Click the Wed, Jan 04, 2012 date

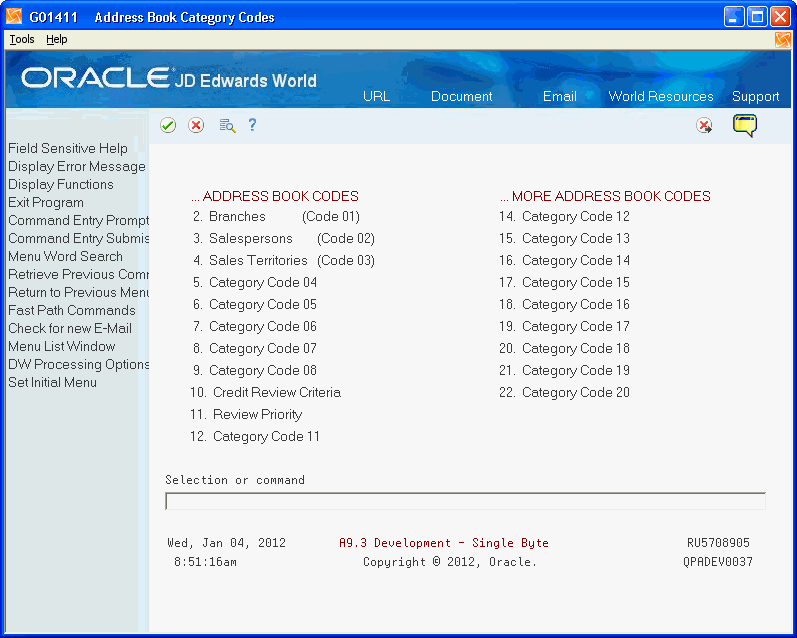pyautogui.click(x=226, y=543)
